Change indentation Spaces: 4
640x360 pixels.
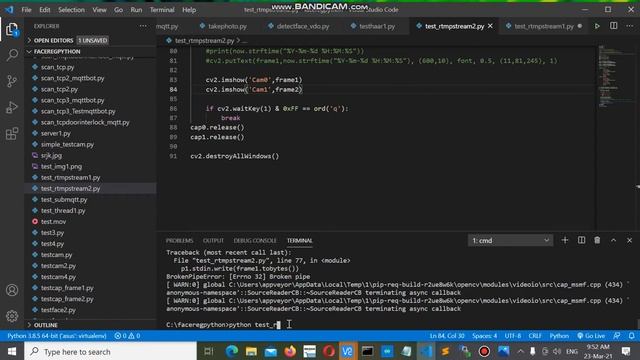(x=484, y=336)
